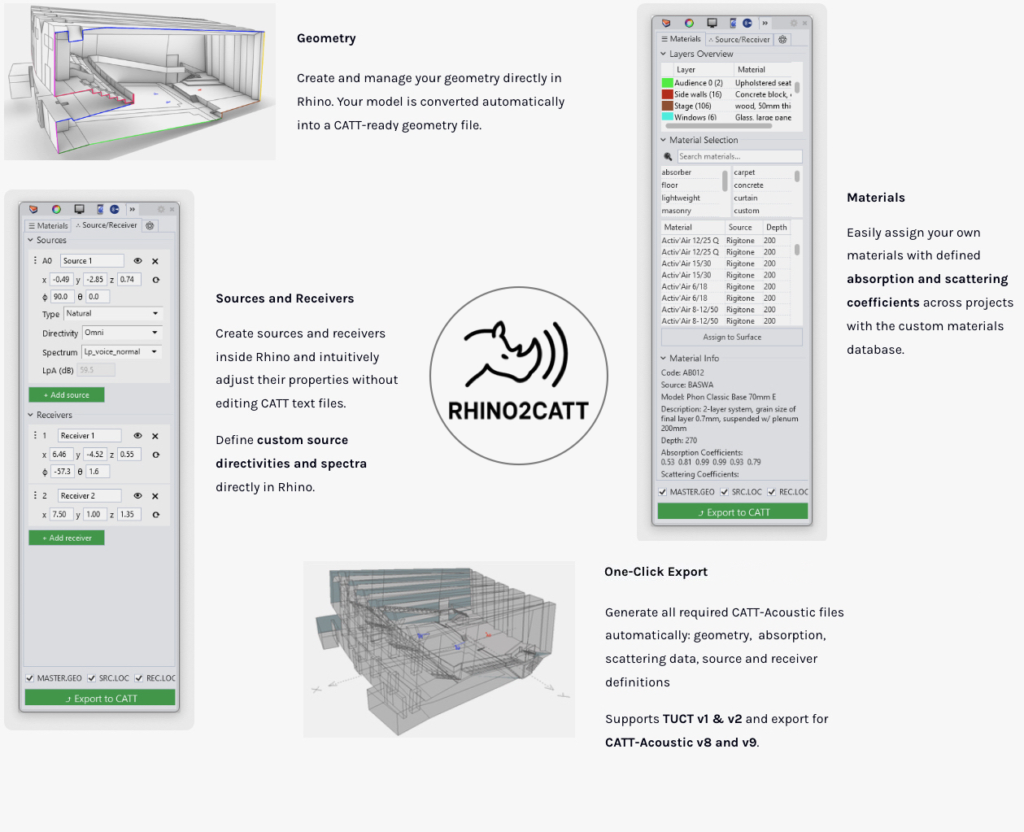Click the Add source button
Viewport: 1024px width, 832px height.
pos(66,395)
